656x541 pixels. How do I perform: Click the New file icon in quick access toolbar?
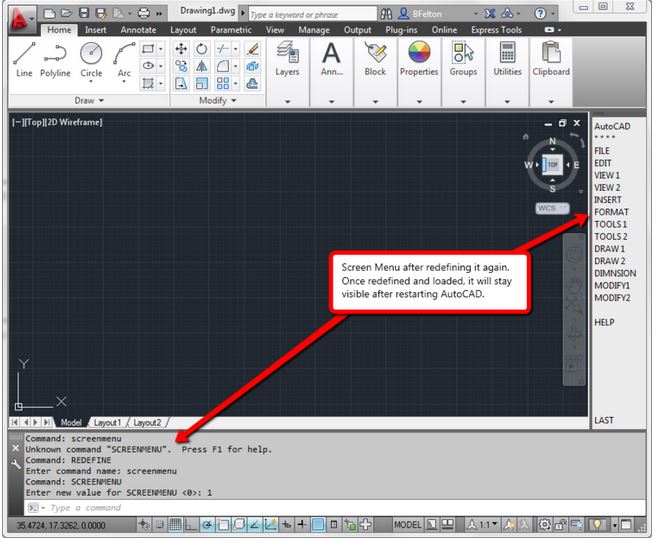(x=49, y=13)
